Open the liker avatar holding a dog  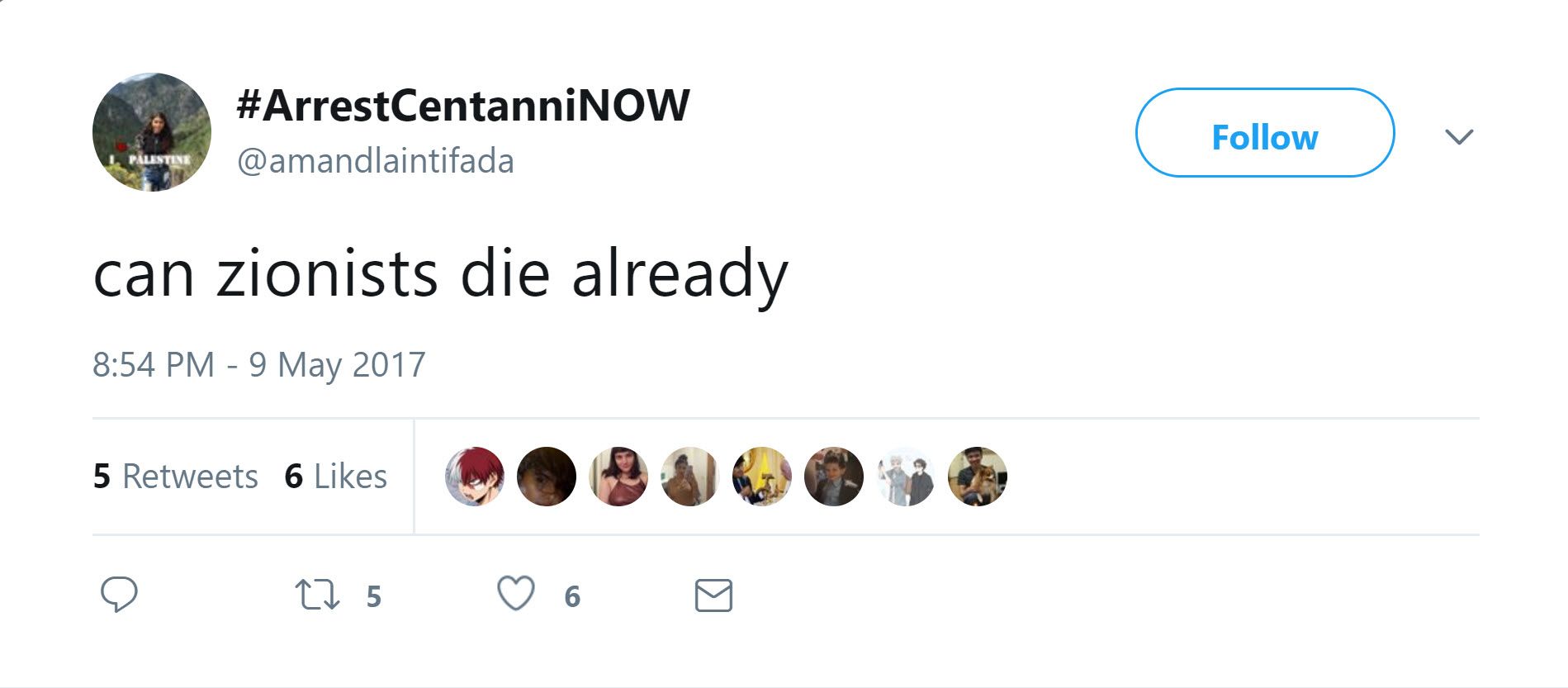(978, 477)
